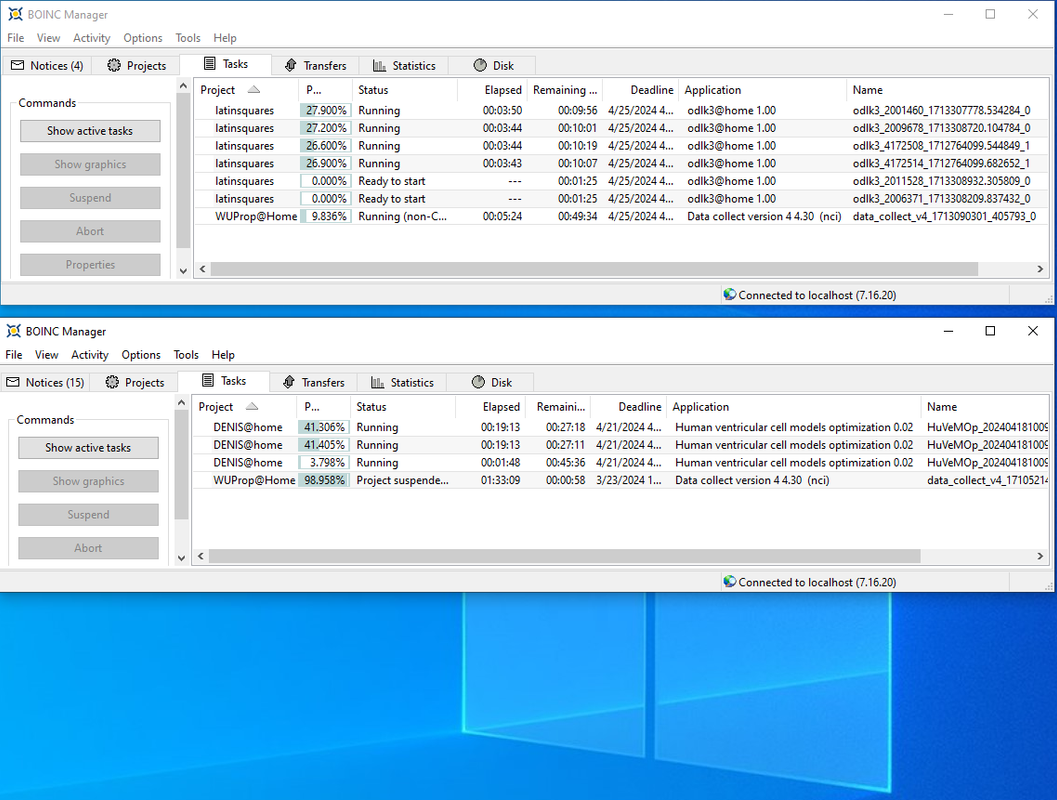Select task odlk3_2011528_1713308932.305809_0
Viewport: 1057px width, 800px height.
click(622, 181)
